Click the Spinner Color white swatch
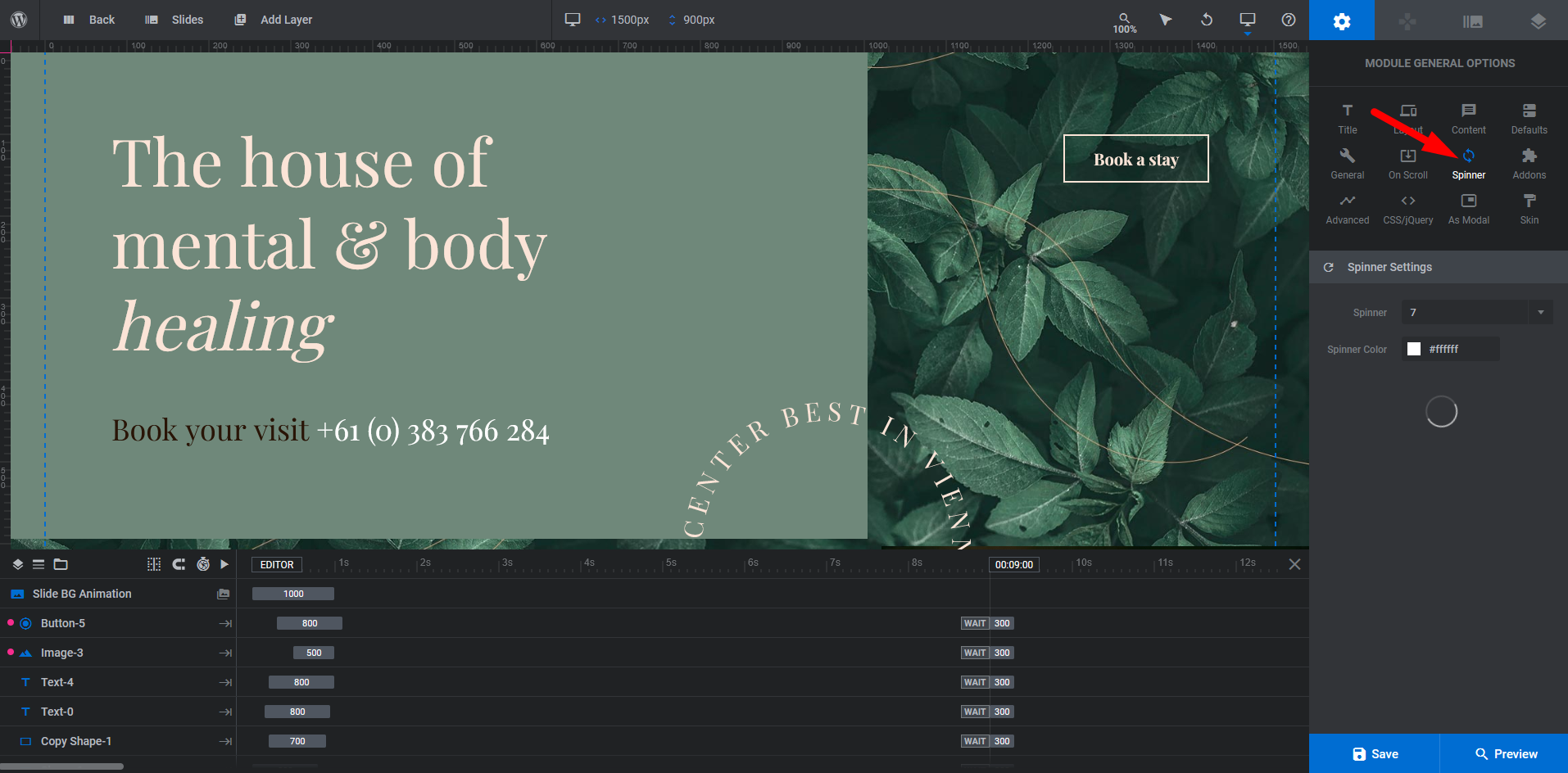Image resolution: width=1568 pixels, height=773 pixels. coord(1414,349)
